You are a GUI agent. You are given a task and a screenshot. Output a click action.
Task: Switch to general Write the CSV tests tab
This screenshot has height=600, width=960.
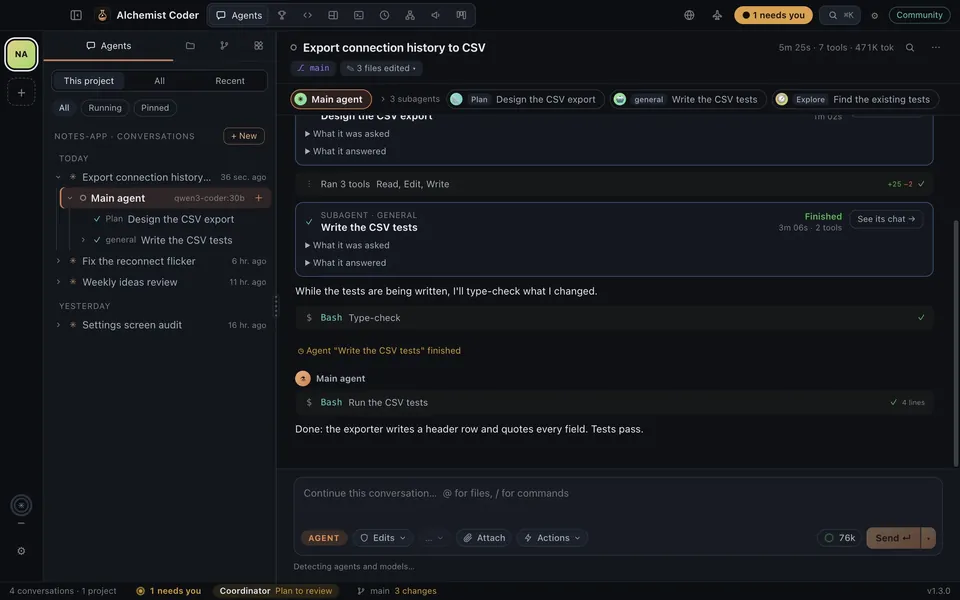click(688, 99)
